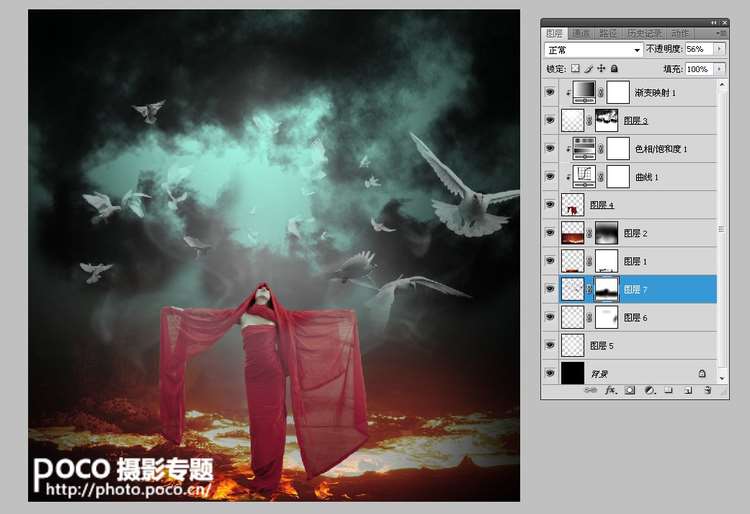Click the layer styles fx icon
This screenshot has height=514, width=750.
(x=611, y=390)
